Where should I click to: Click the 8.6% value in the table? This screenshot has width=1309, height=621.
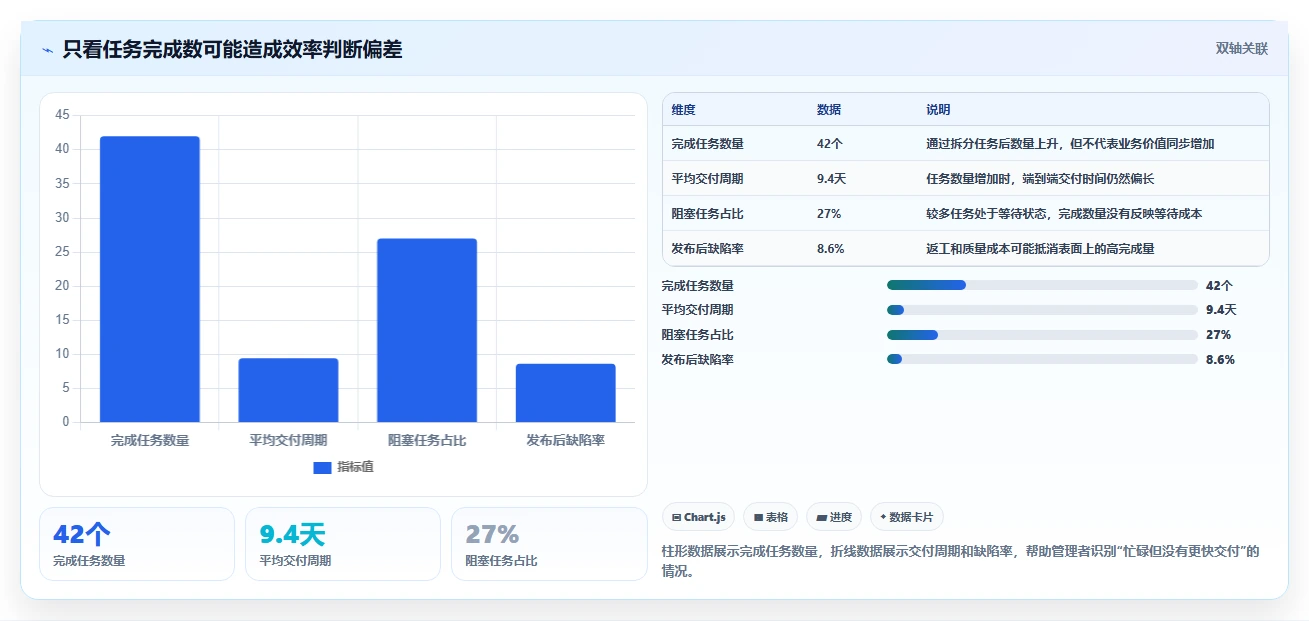[831, 249]
